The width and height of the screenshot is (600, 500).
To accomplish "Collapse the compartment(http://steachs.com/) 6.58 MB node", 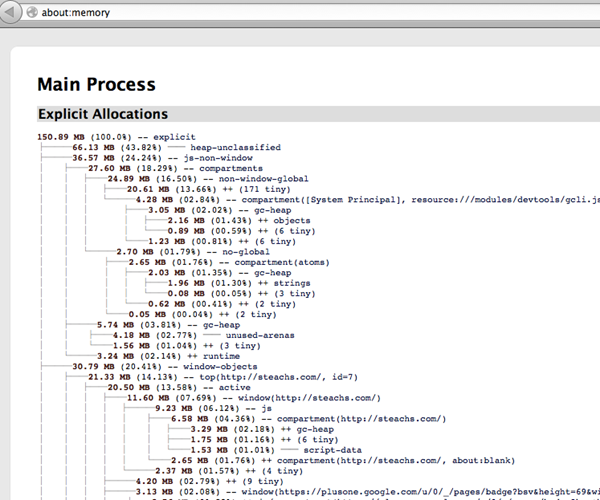I will pos(308,419).
